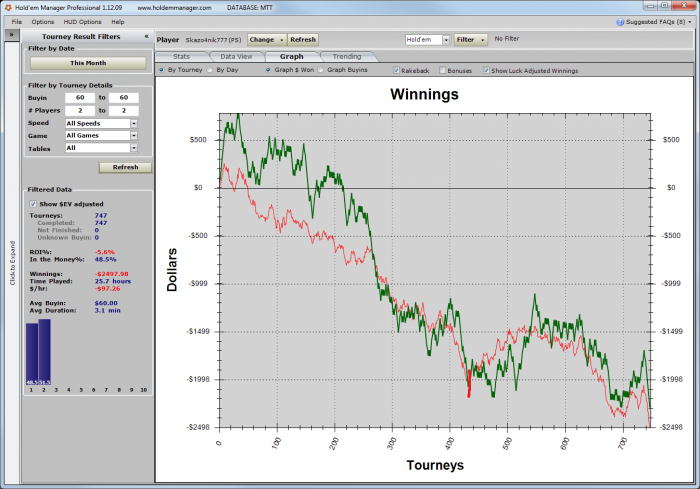Toggle Show $EV adjusted checkbox
This screenshot has height=489, width=700.
point(33,204)
